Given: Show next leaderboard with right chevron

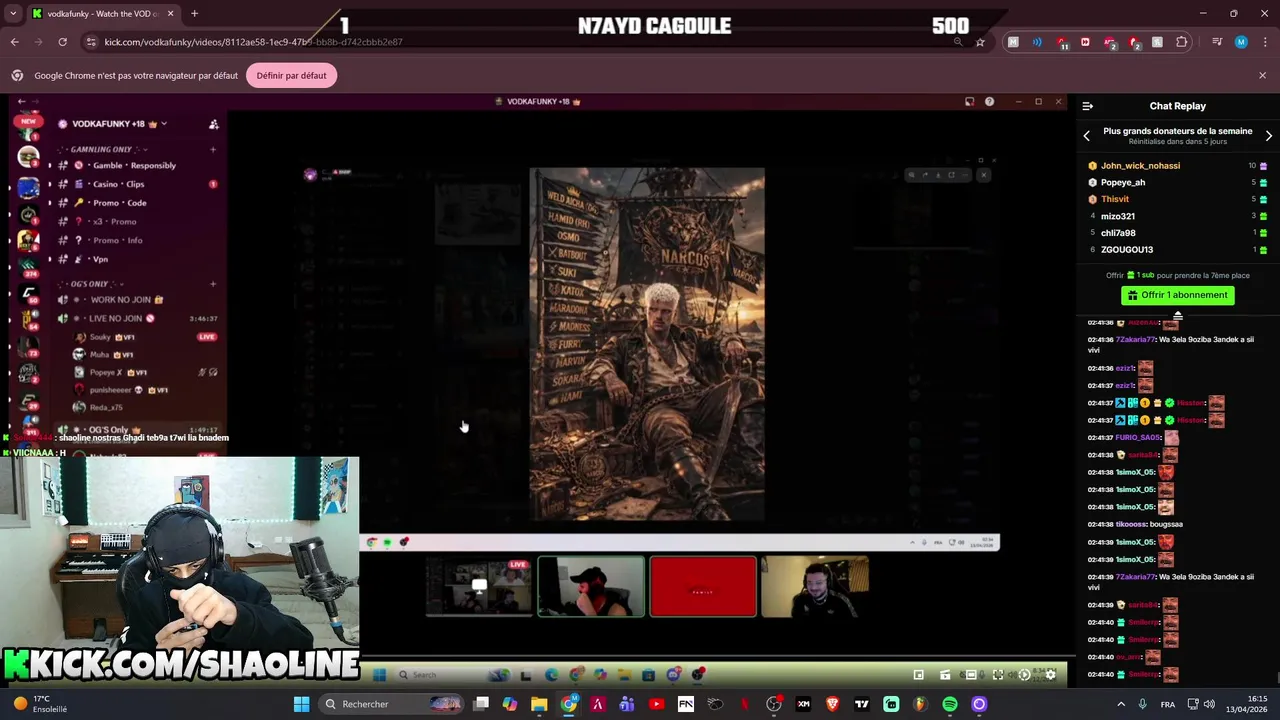Looking at the screenshot, I should [1269, 136].
